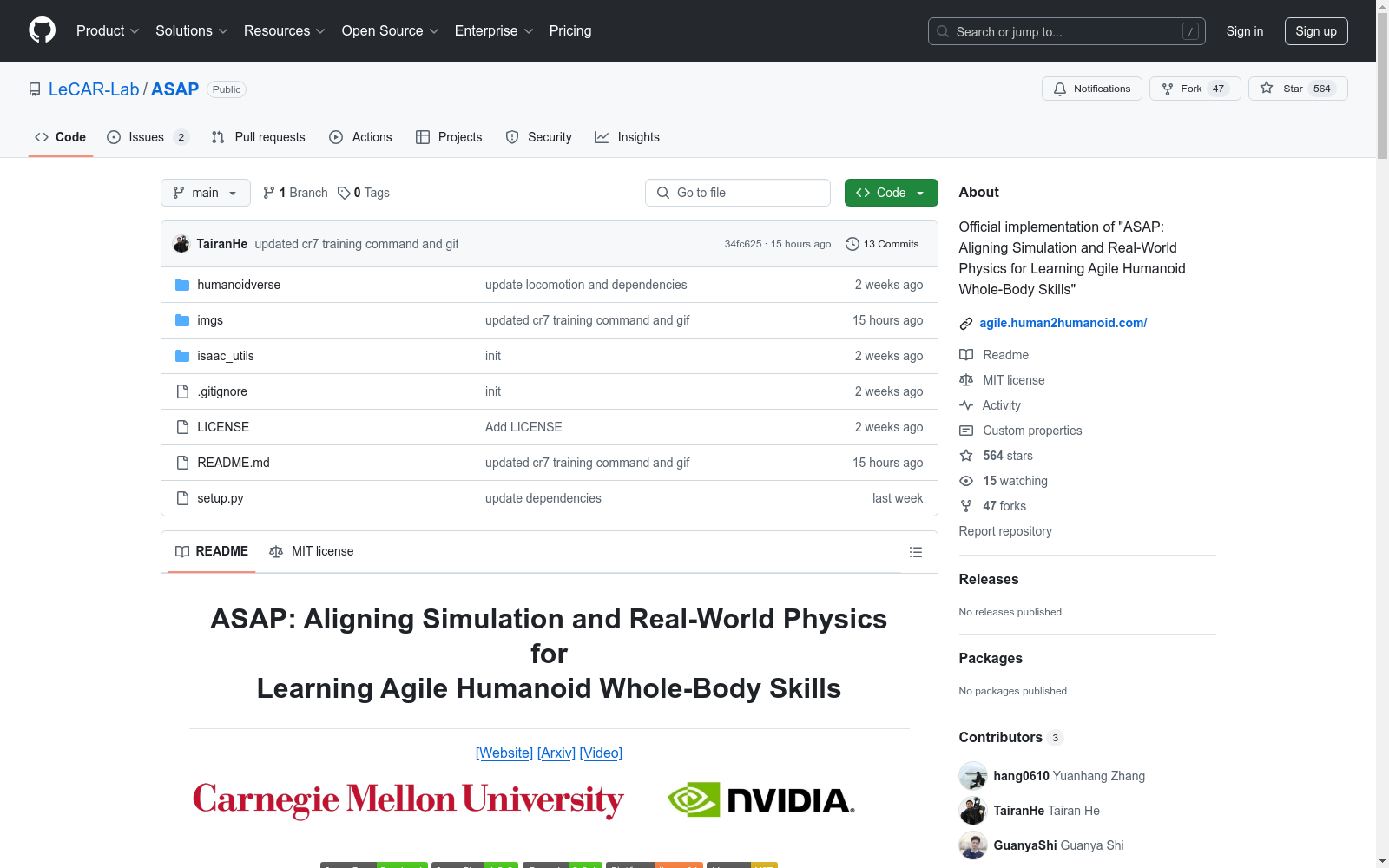Open the imgs folder
This screenshot has height=868, width=1389.
[x=209, y=320]
